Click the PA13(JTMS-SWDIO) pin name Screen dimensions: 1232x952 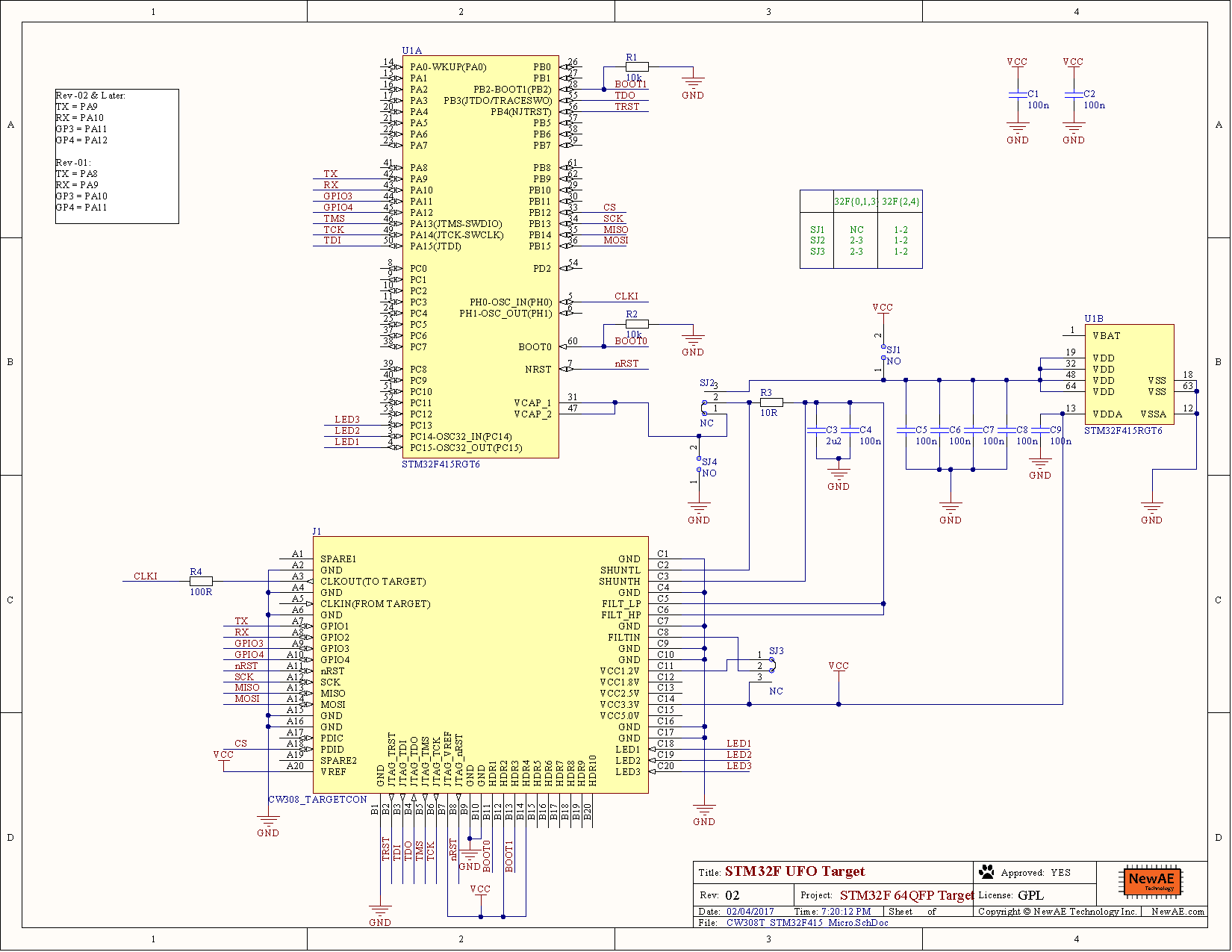(x=455, y=224)
